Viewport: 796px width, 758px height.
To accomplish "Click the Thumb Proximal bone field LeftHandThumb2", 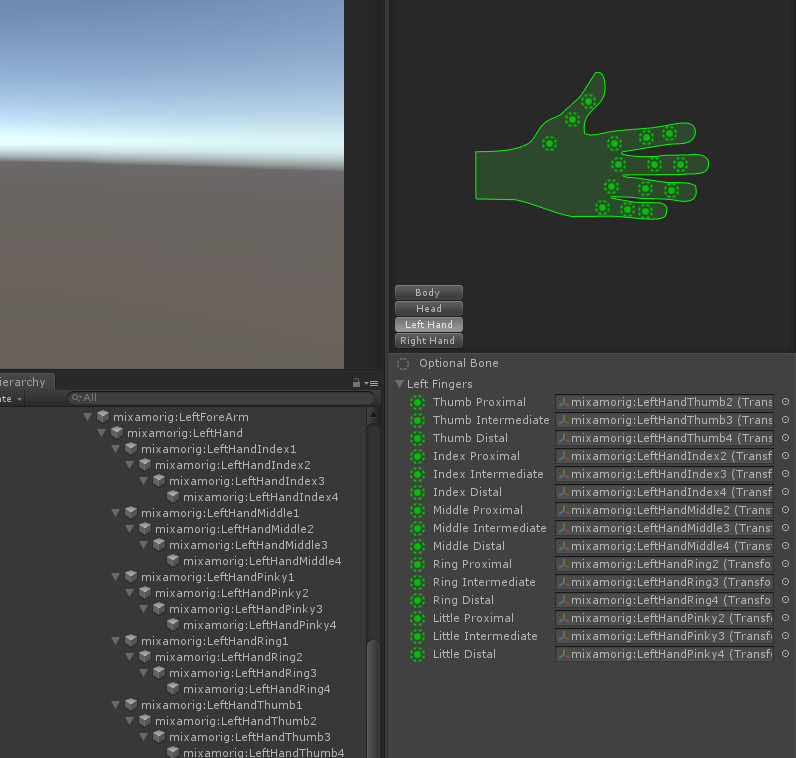I will [664, 402].
